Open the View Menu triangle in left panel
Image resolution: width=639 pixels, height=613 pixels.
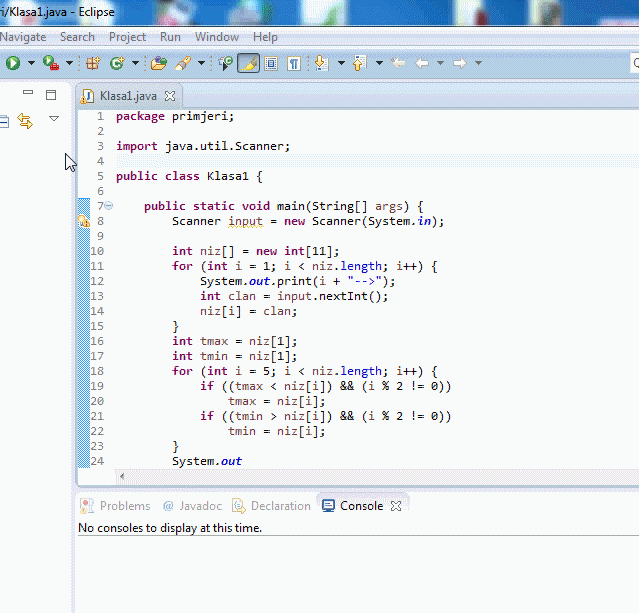pos(54,119)
